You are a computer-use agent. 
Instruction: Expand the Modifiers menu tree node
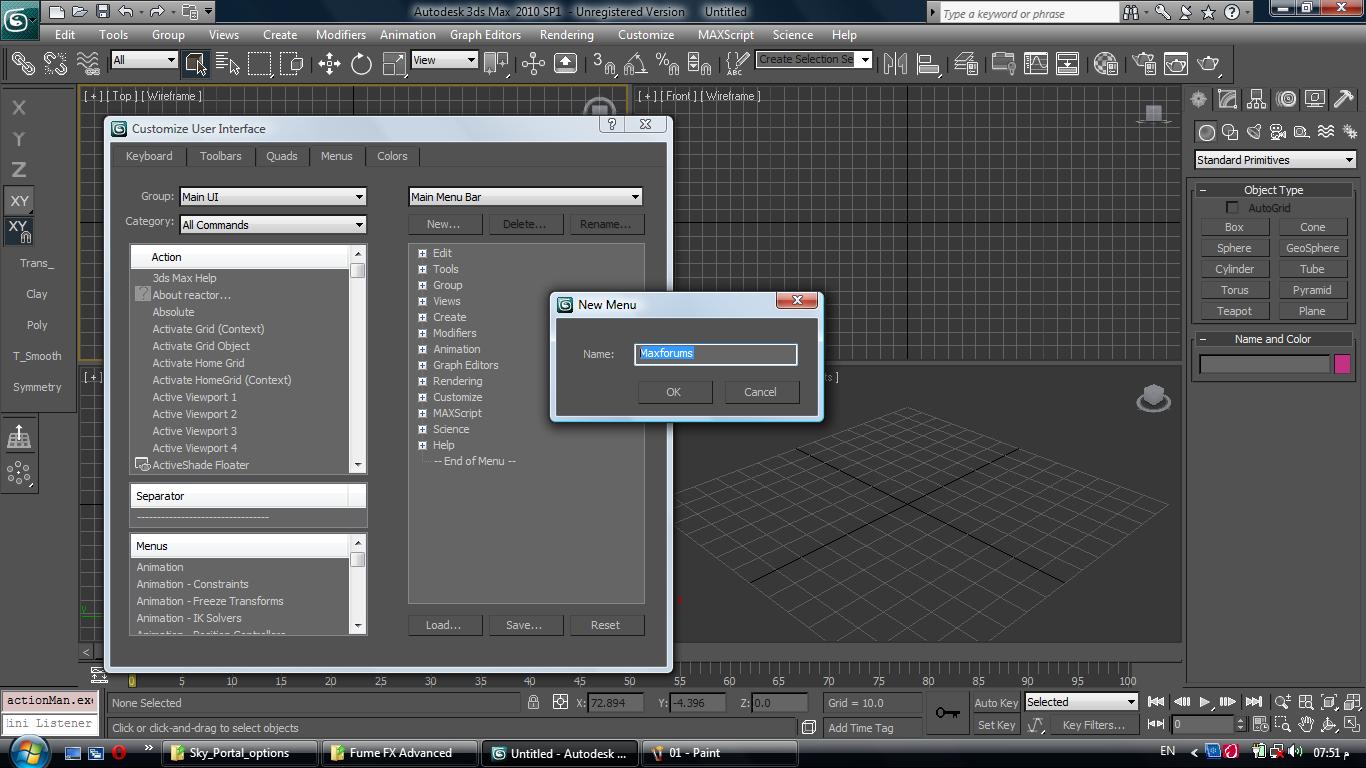click(422, 333)
